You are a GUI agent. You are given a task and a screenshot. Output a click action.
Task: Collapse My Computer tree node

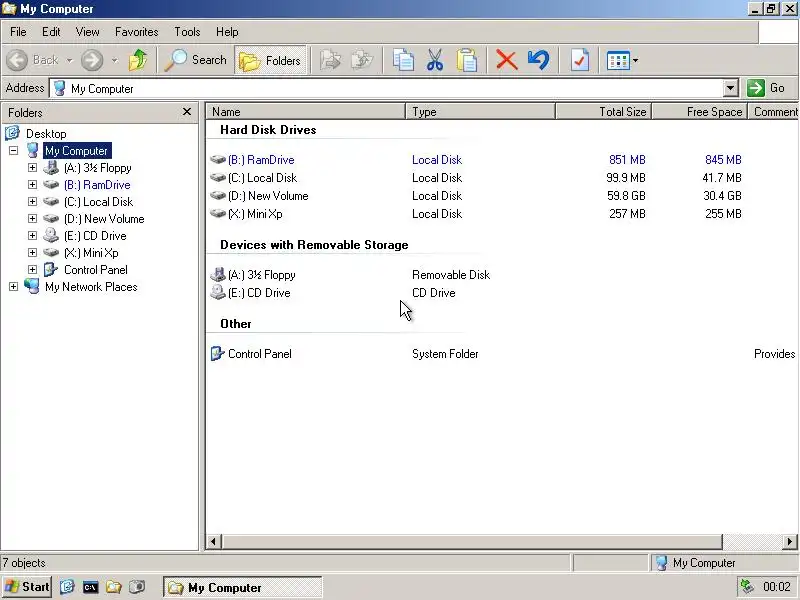[x=14, y=151]
